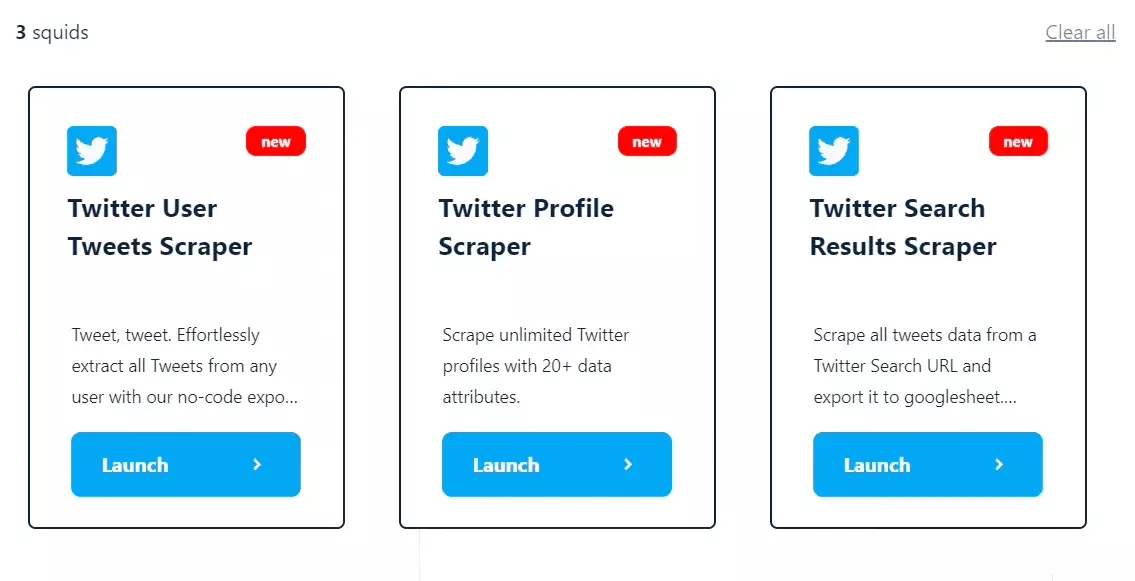The height and width of the screenshot is (581, 1135).
Task: Open the Twitter User Tweets Scraper title
Action: (160, 227)
